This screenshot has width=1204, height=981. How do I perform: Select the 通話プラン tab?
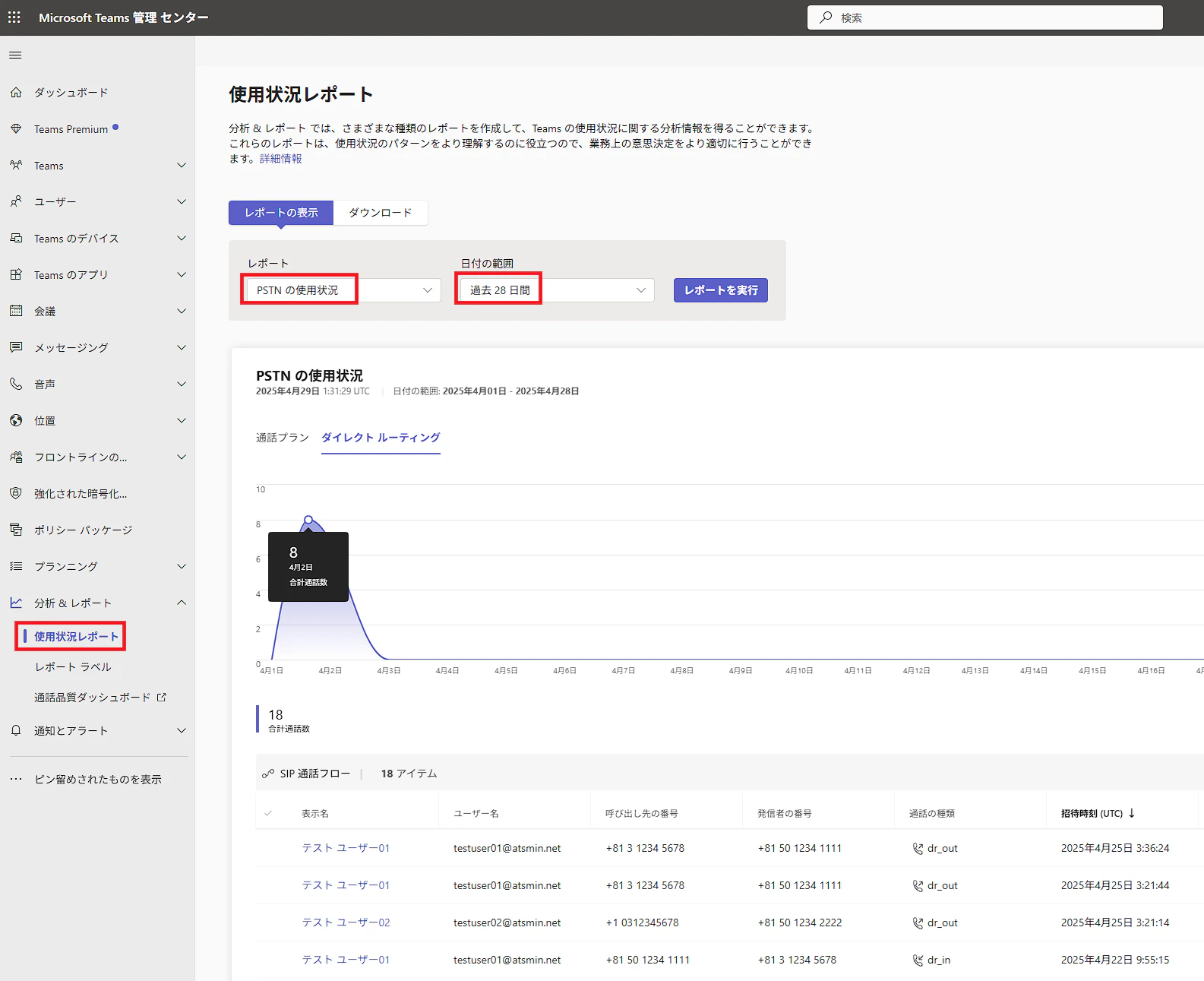tap(283, 438)
